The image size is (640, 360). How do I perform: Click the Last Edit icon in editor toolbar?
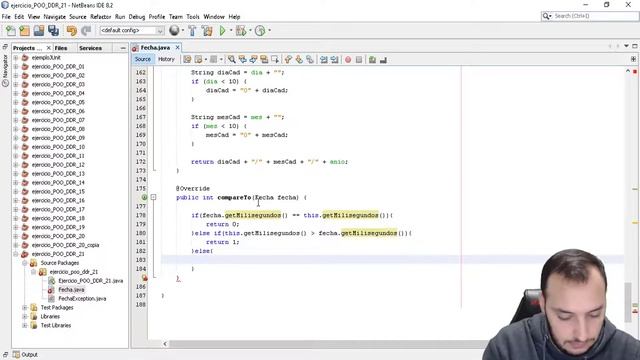click(x=187, y=60)
